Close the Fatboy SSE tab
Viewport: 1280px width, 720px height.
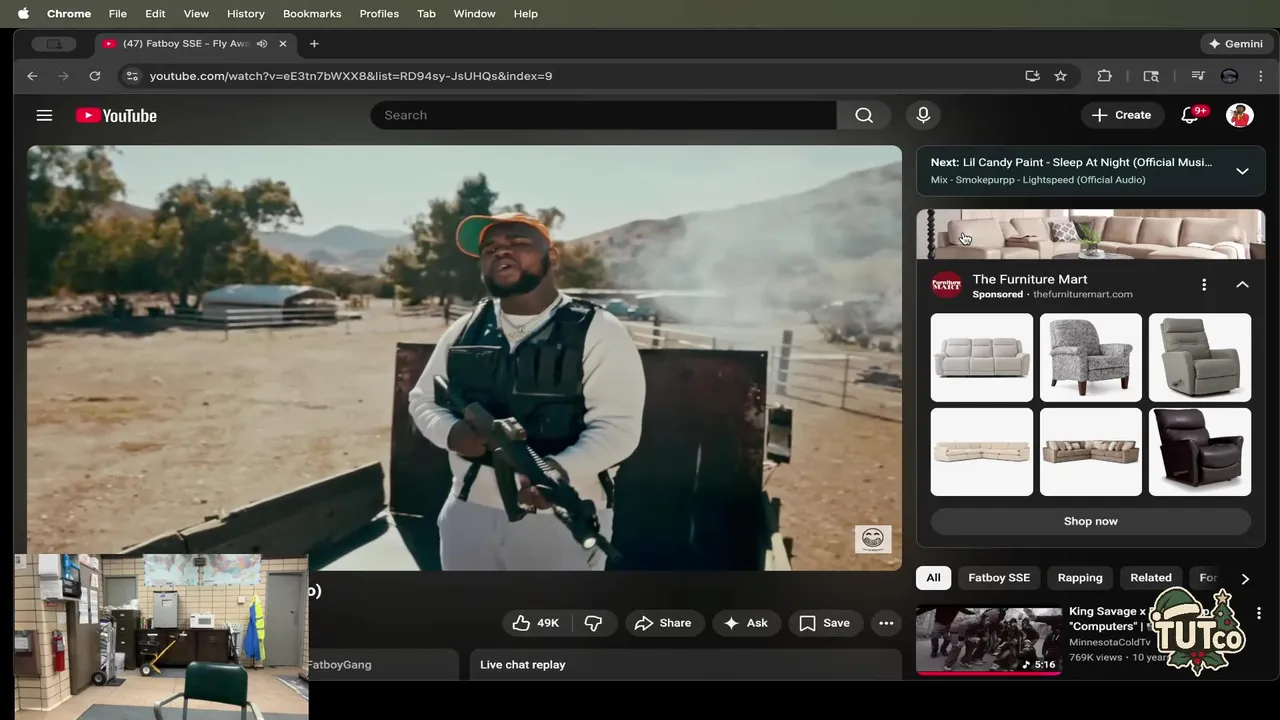tap(283, 44)
